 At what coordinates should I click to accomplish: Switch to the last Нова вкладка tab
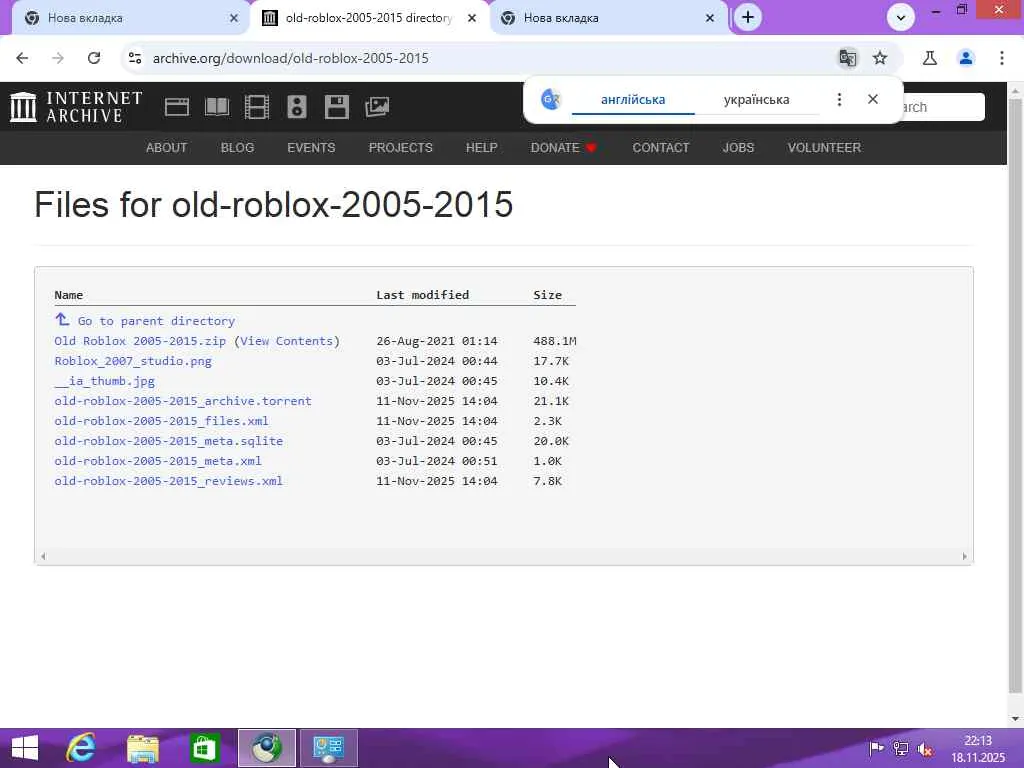tap(609, 18)
